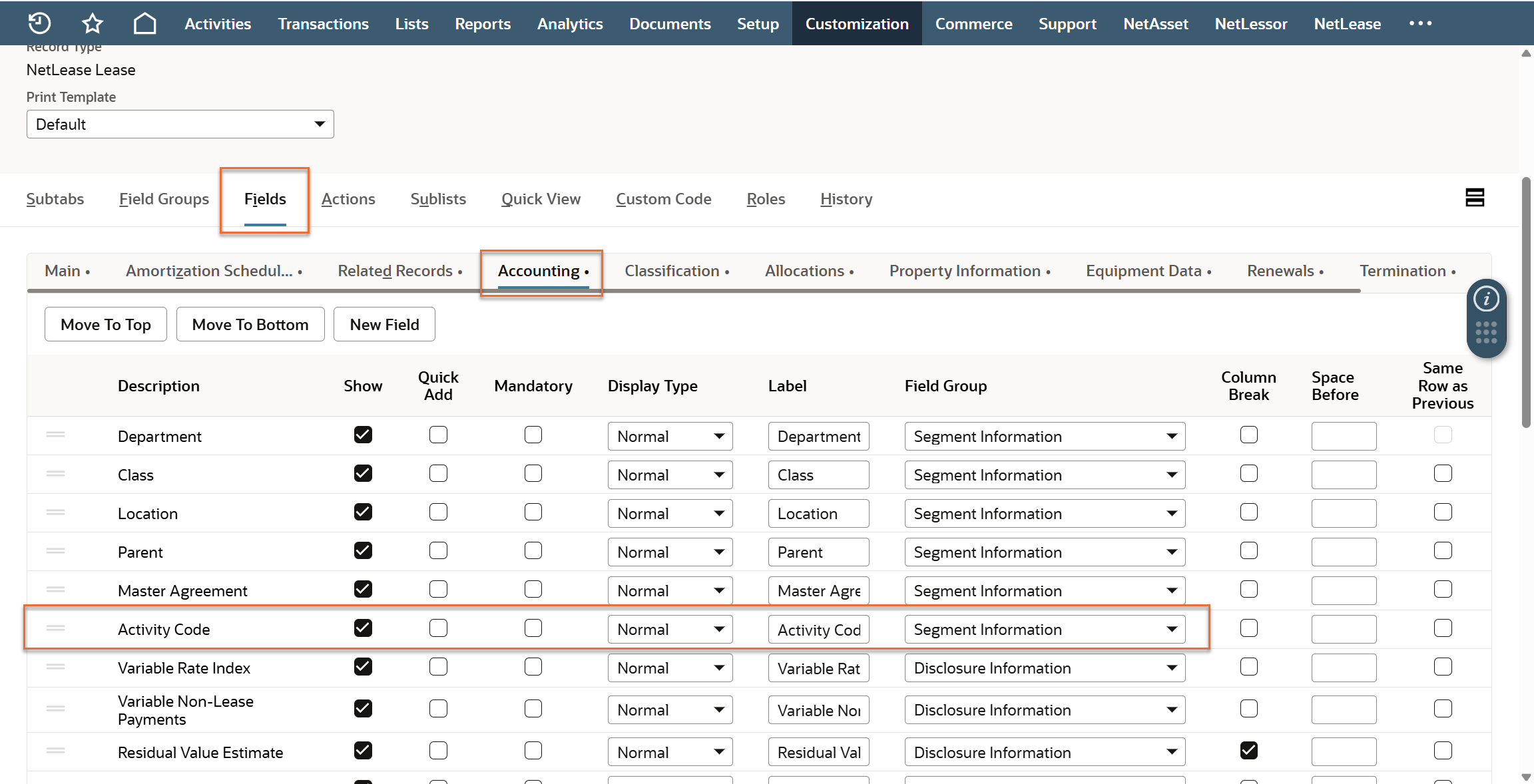Uncheck Show for the Class field
Image resolution: width=1534 pixels, height=784 pixels.
point(363,474)
